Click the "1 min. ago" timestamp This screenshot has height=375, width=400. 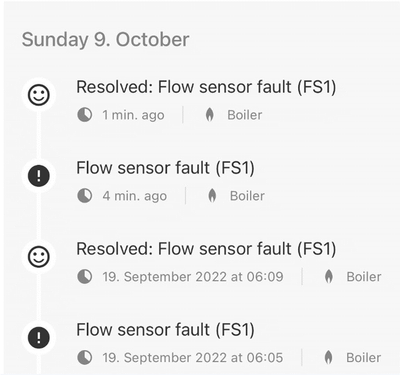click(x=133, y=115)
